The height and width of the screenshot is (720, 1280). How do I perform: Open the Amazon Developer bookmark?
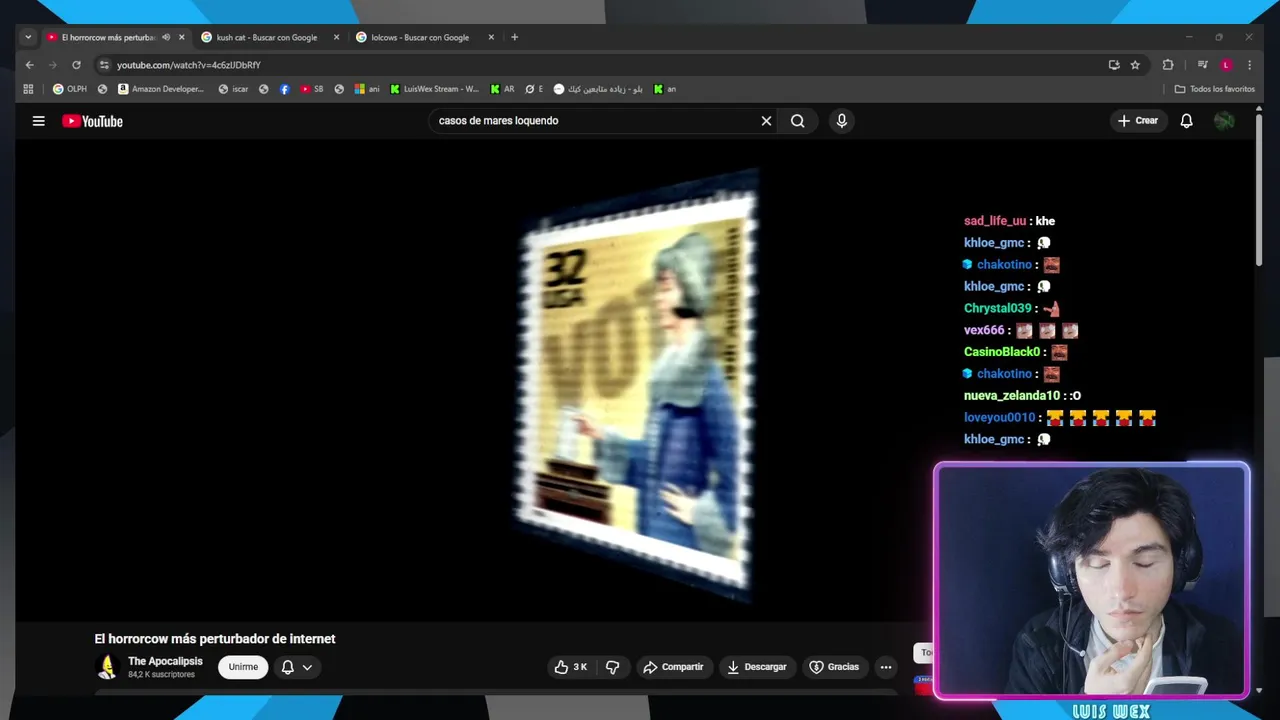pos(161,89)
